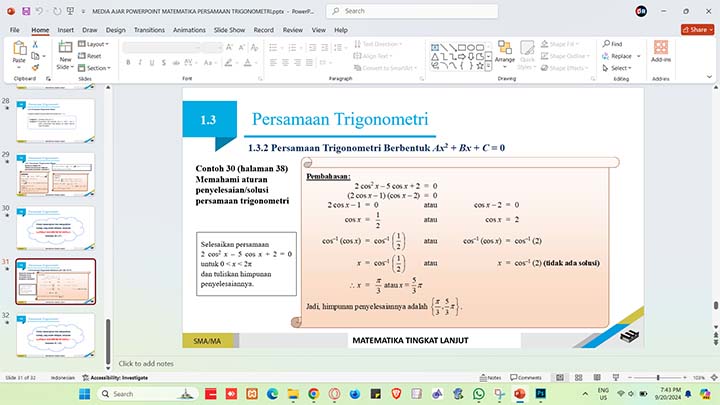Toggle Align Left paragraph
Screen dimensions: 720x405
point(273,62)
